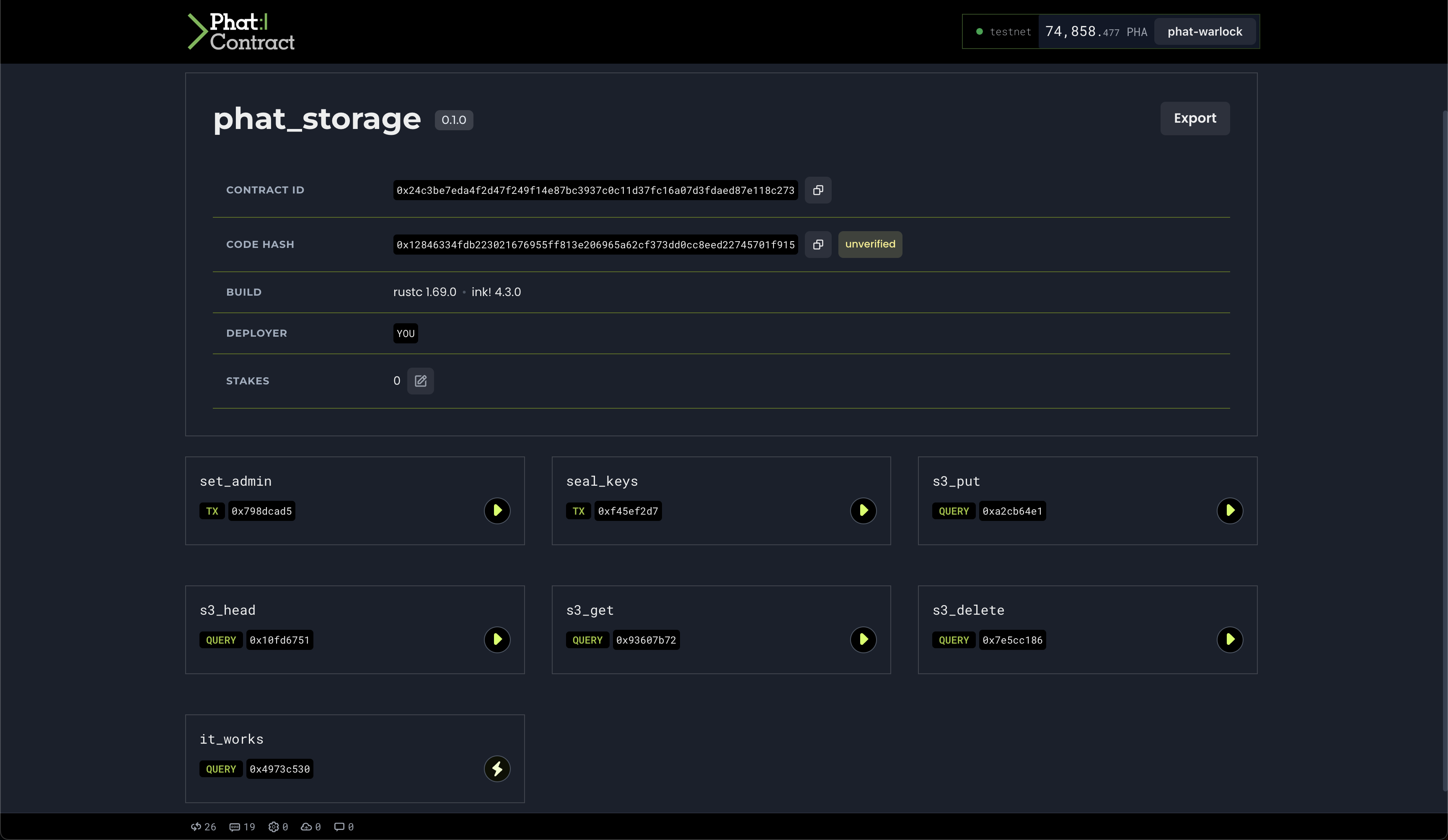Open the phat-warlock account menu
Screen dimensions: 1448x840
1205,31
